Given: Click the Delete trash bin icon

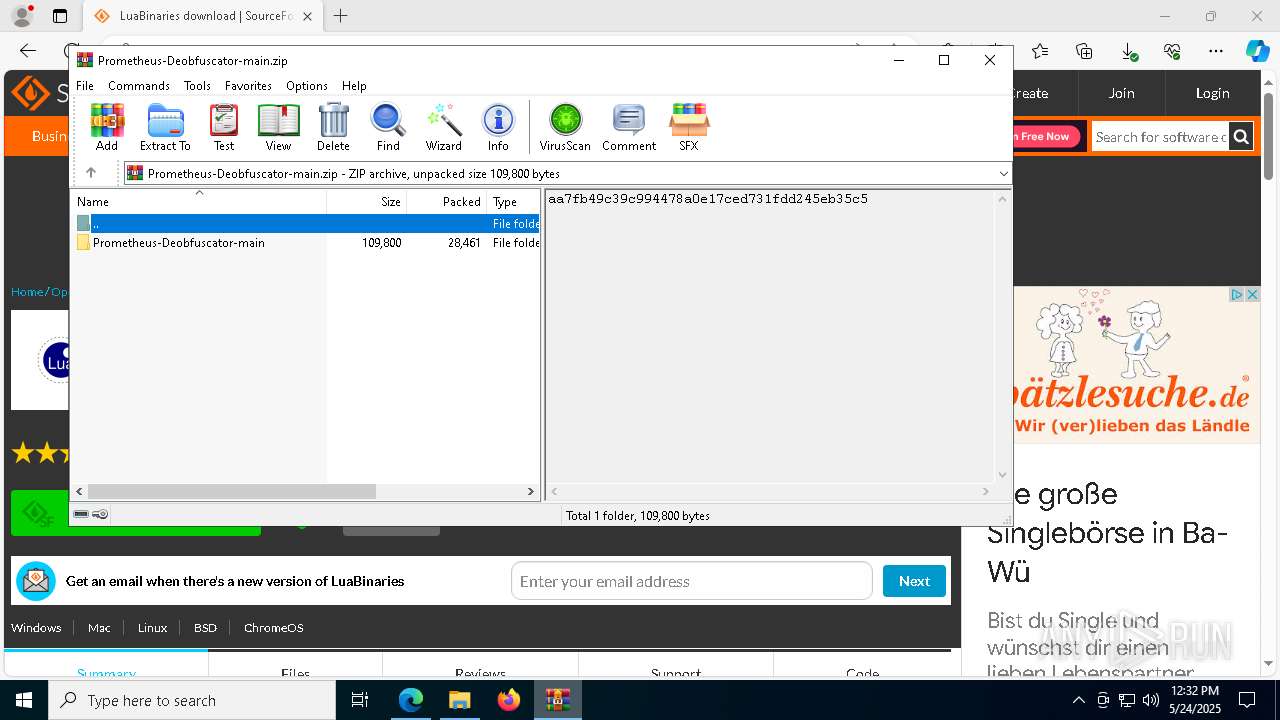Looking at the screenshot, I should (x=333, y=127).
